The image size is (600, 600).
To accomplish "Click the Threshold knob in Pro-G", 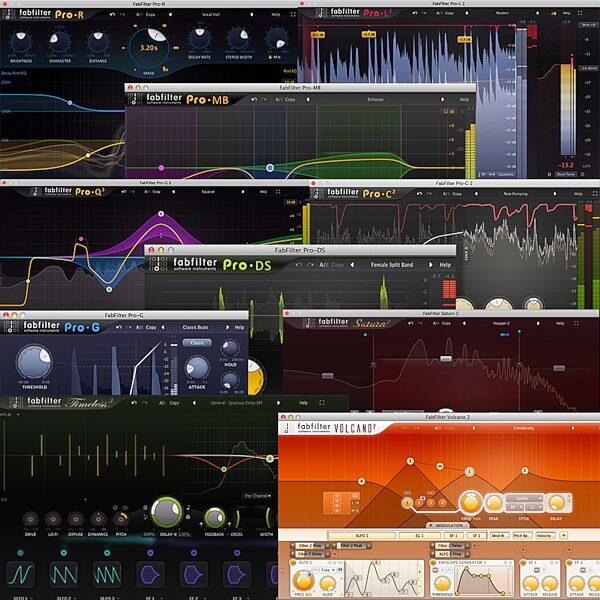I will coord(34,362).
